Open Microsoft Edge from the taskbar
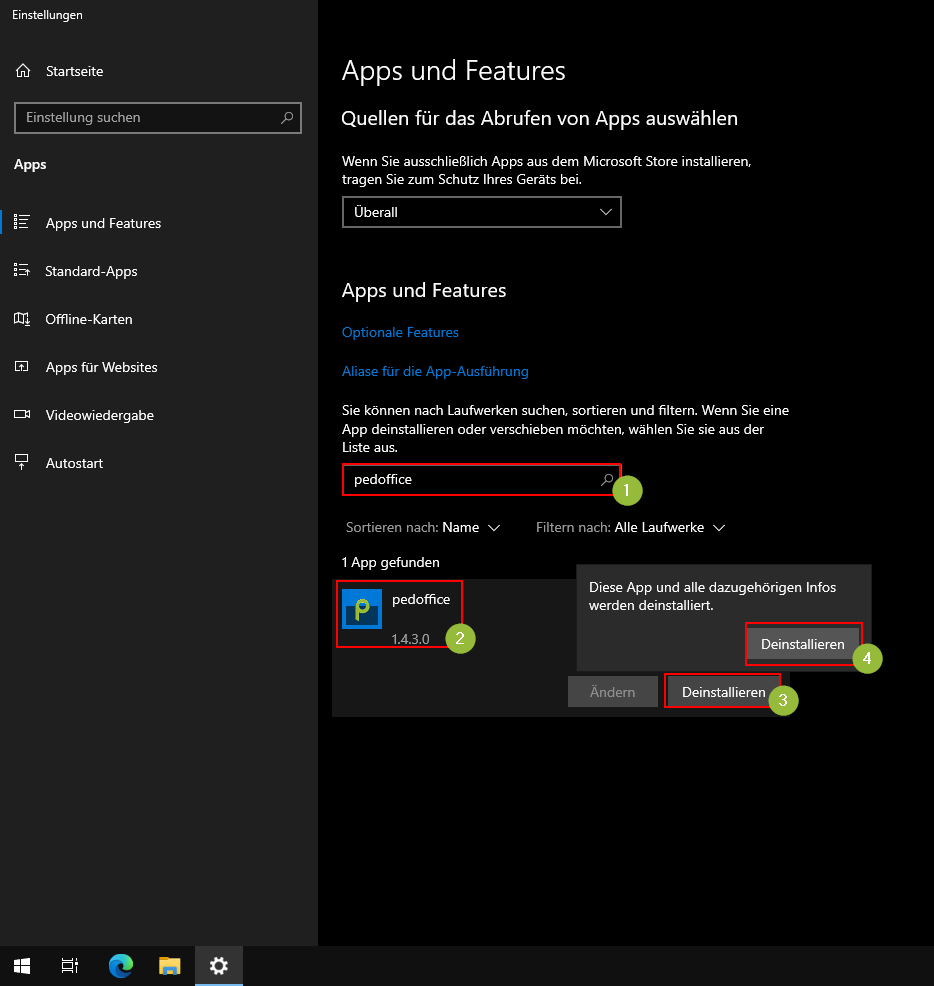The height and width of the screenshot is (986, 934). 121,966
